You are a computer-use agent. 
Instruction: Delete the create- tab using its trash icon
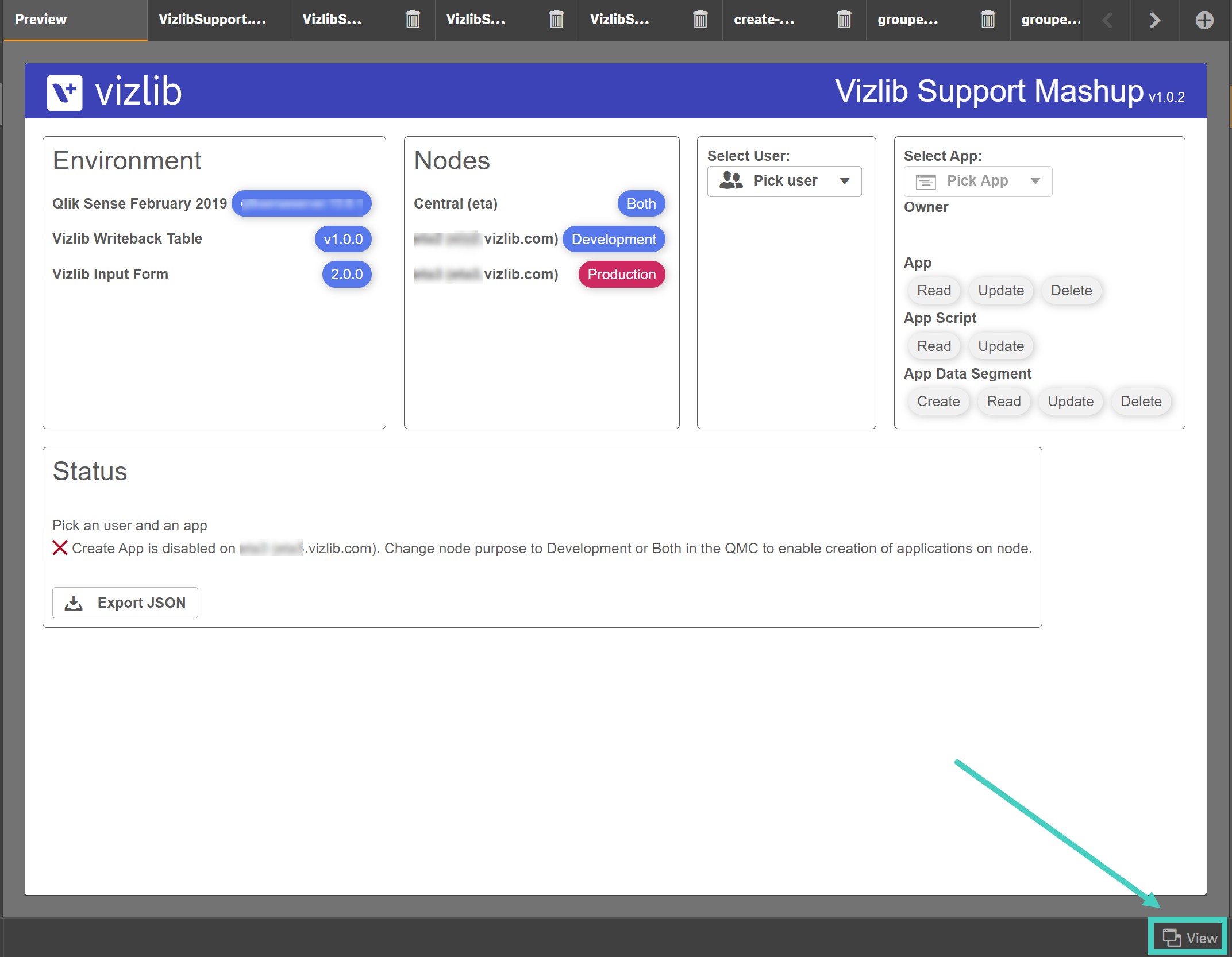[844, 20]
